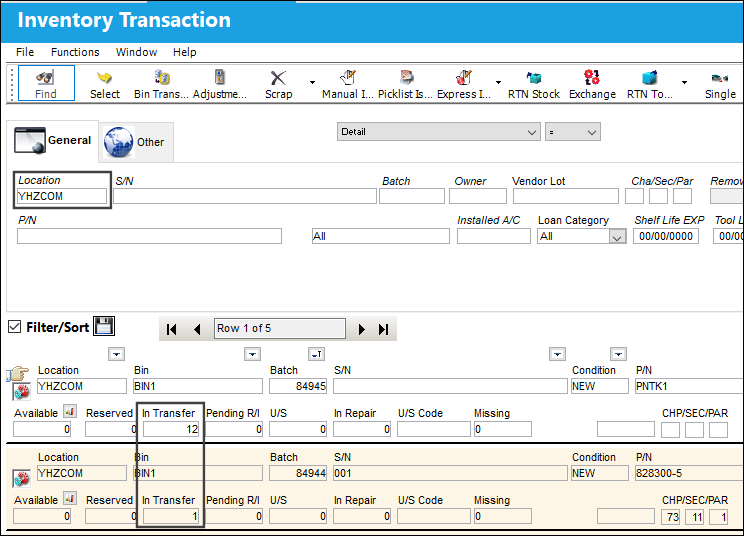Jump to the last row

click(383, 329)
